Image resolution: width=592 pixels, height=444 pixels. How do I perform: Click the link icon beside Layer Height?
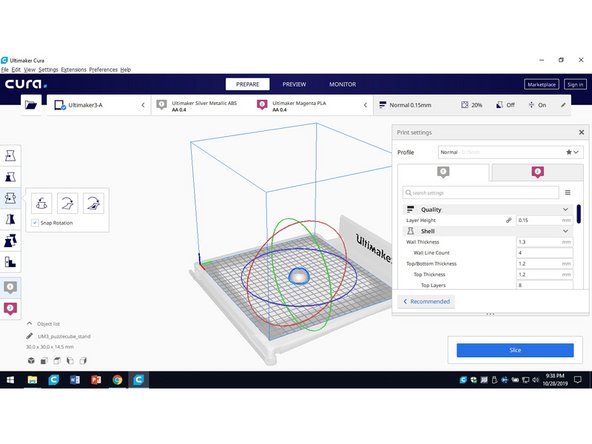click(x=509, y=220)
